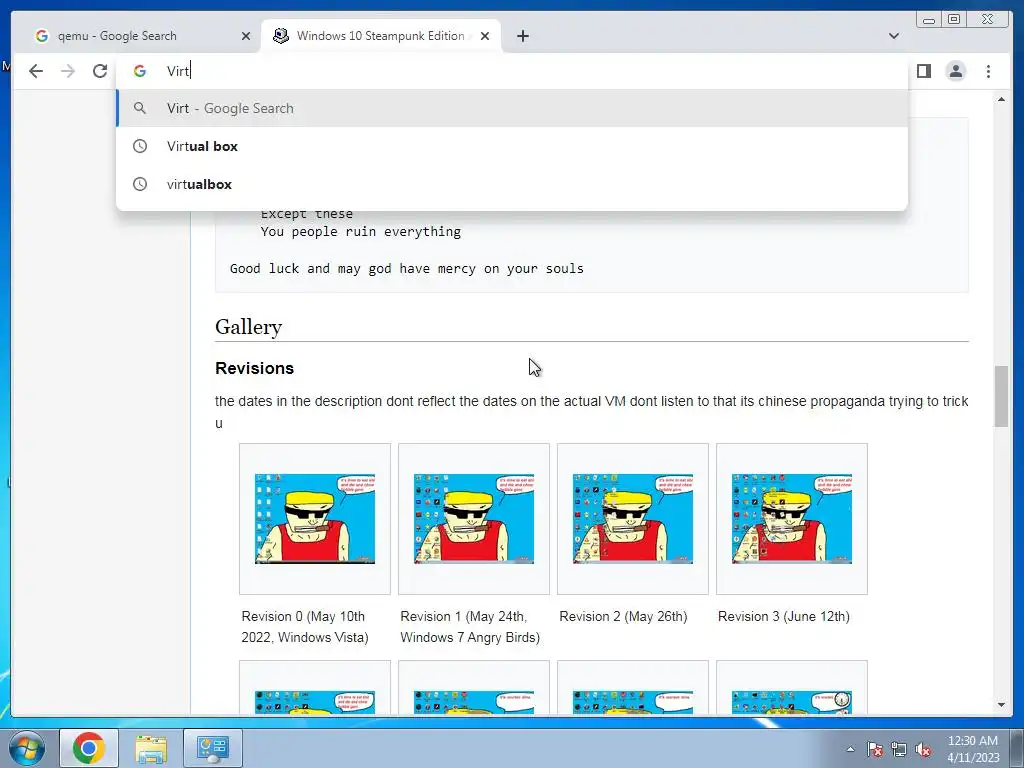Viewport: 1024px width, 768px height.
Task: Pick the 'Virtual box' history suggestion
Action: click(512, 146)
